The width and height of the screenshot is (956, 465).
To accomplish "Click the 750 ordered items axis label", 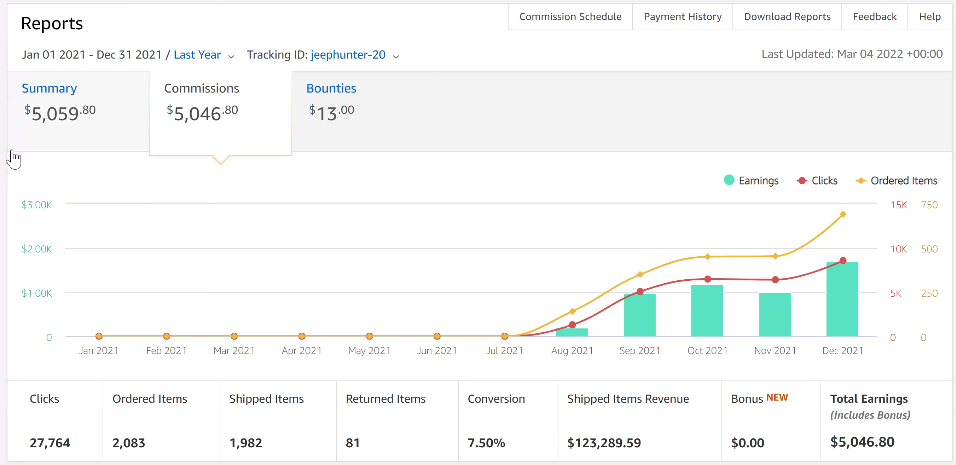I will 929,205.
